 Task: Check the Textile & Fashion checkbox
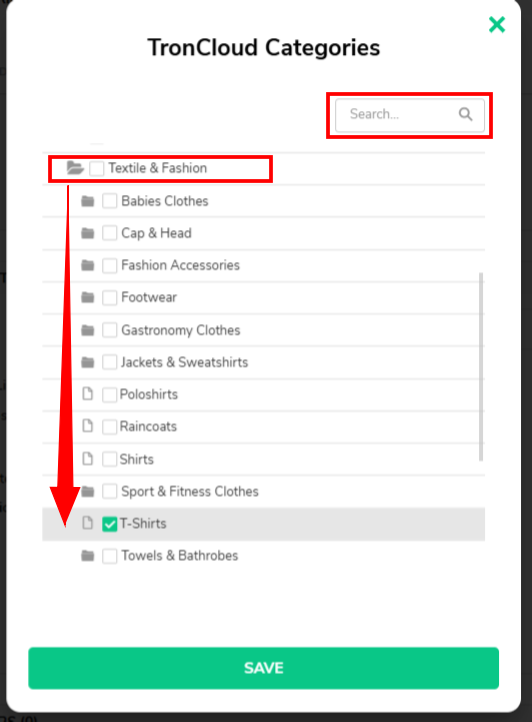[x=97, y=168]
